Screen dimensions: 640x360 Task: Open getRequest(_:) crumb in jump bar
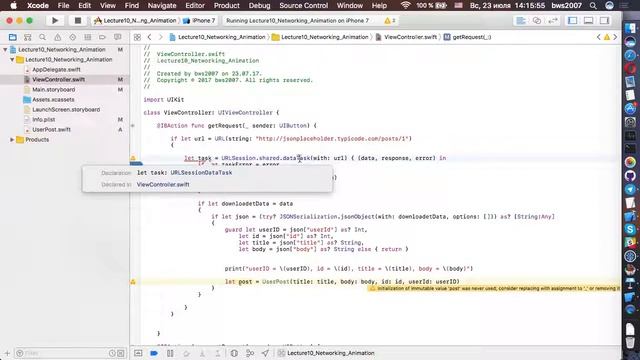click(467, 37)
